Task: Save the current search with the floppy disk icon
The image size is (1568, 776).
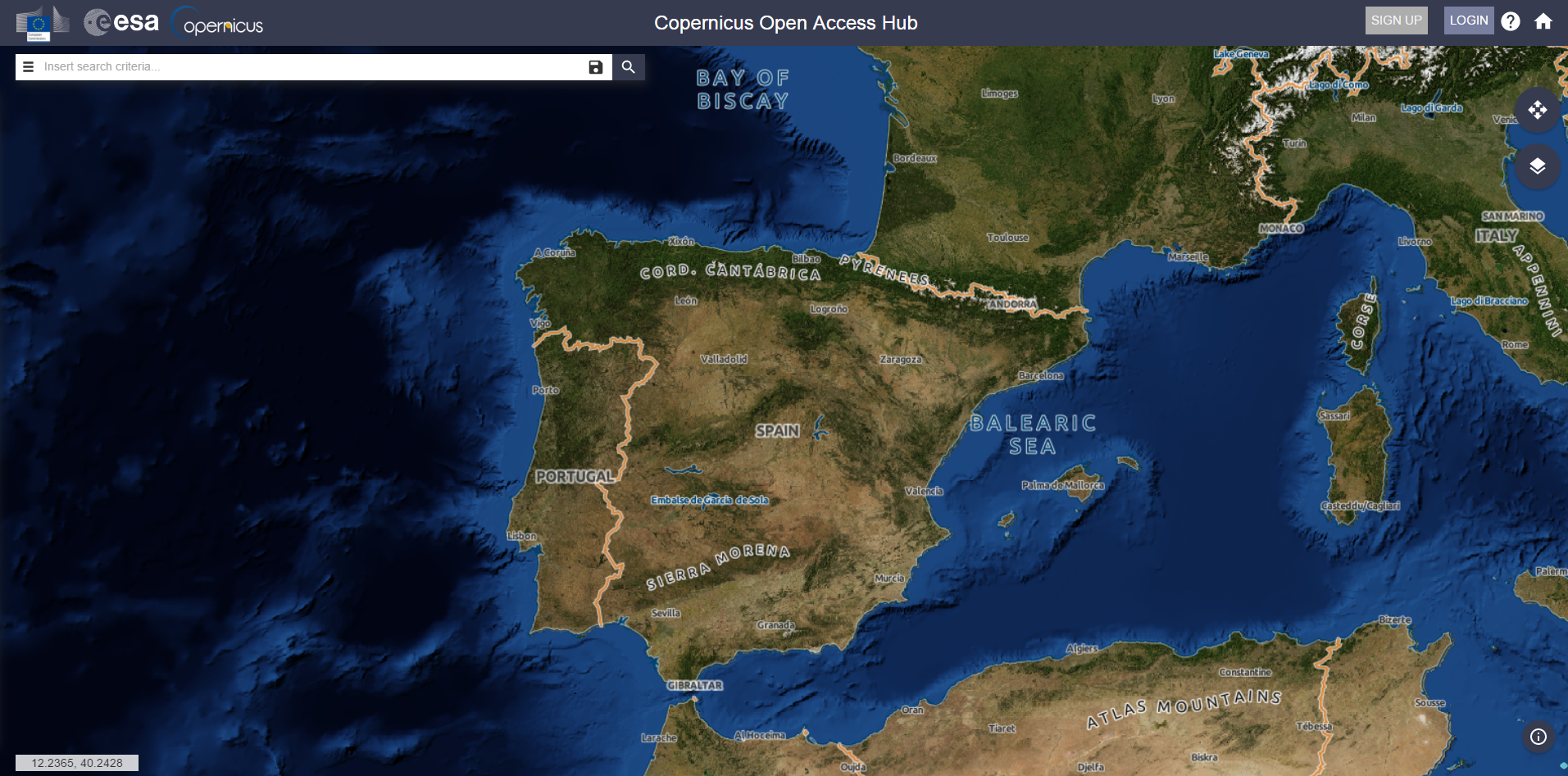Action: point(596,67)
